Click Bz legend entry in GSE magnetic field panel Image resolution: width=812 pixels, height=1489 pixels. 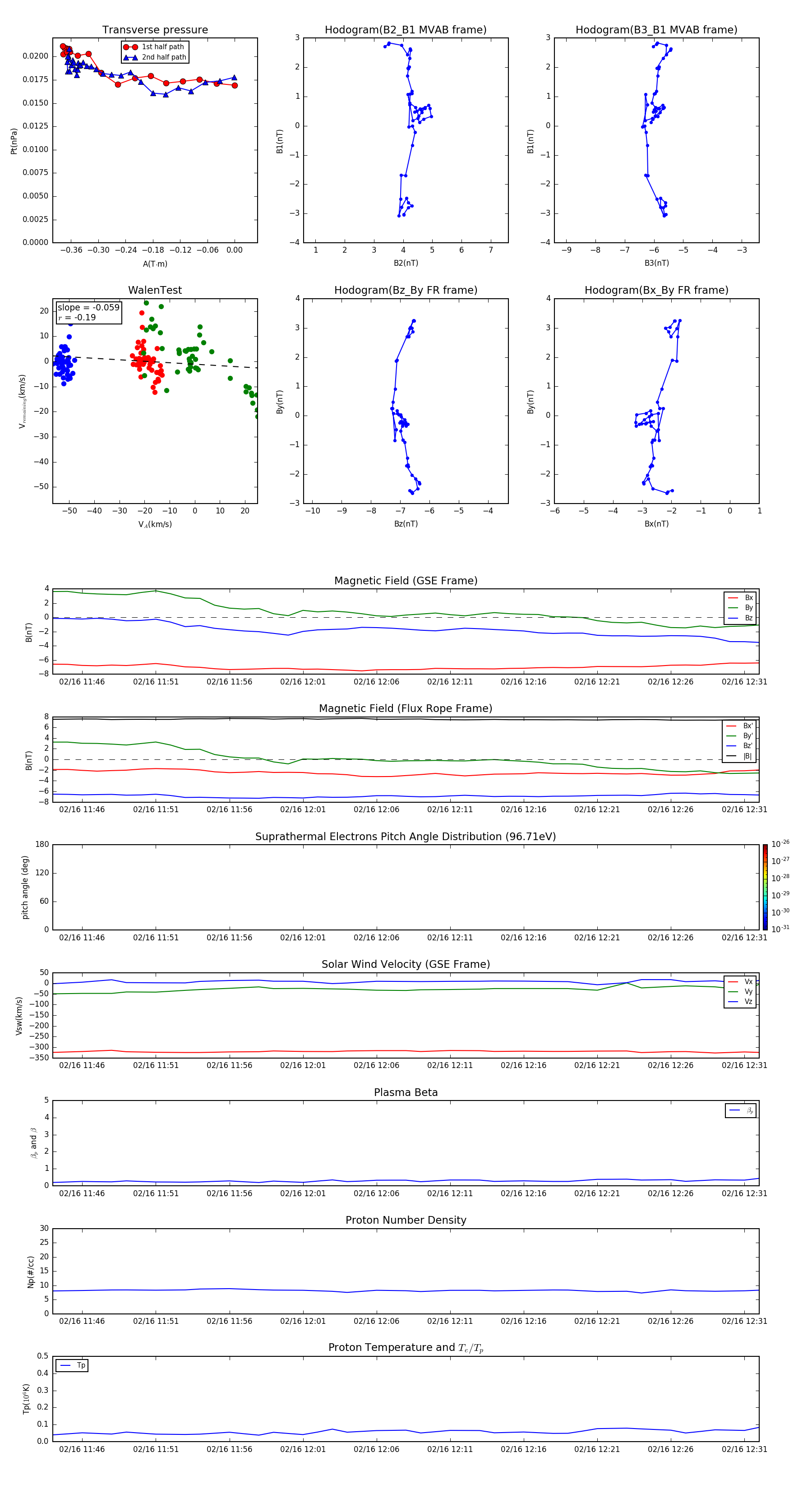741,618
